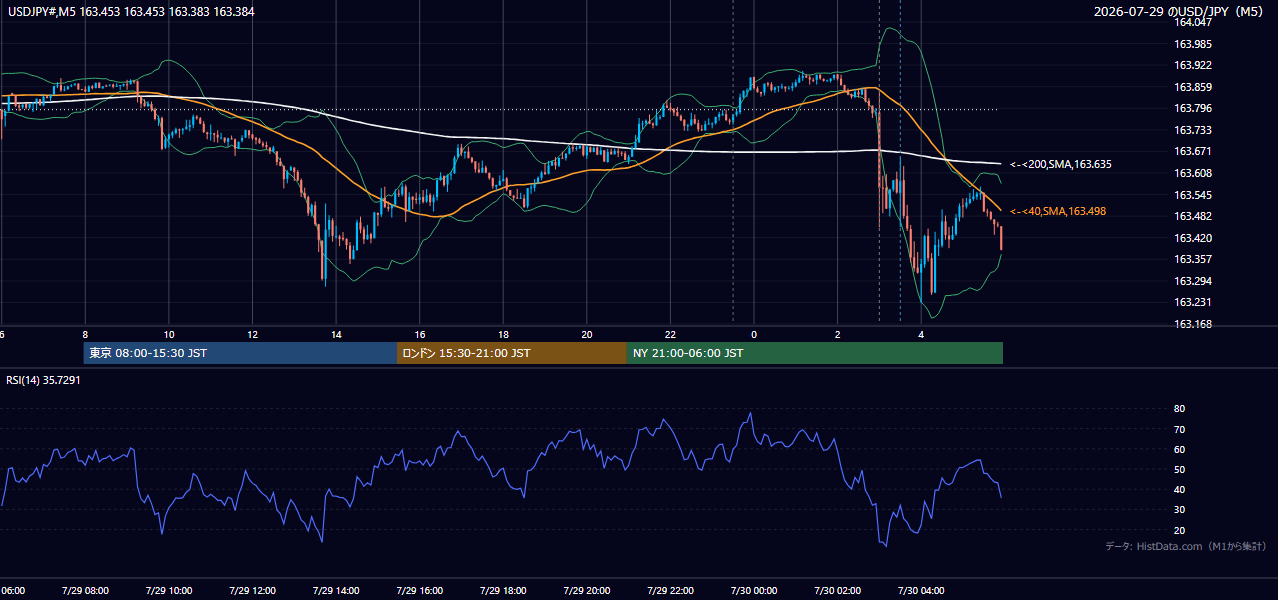This screenshot has height=600, width=1278.
Task: Click hour label 0 under price chart
Action: 754,335
